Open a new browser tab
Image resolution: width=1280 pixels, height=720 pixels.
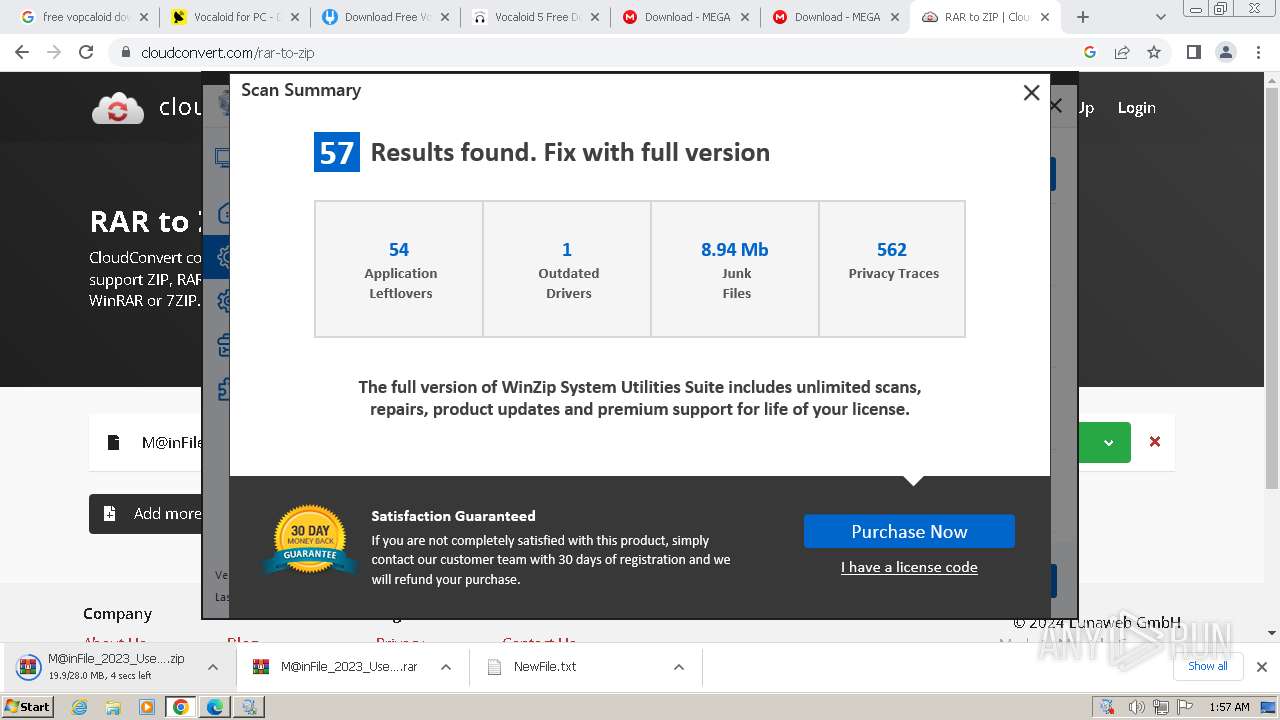[1082, 17]
